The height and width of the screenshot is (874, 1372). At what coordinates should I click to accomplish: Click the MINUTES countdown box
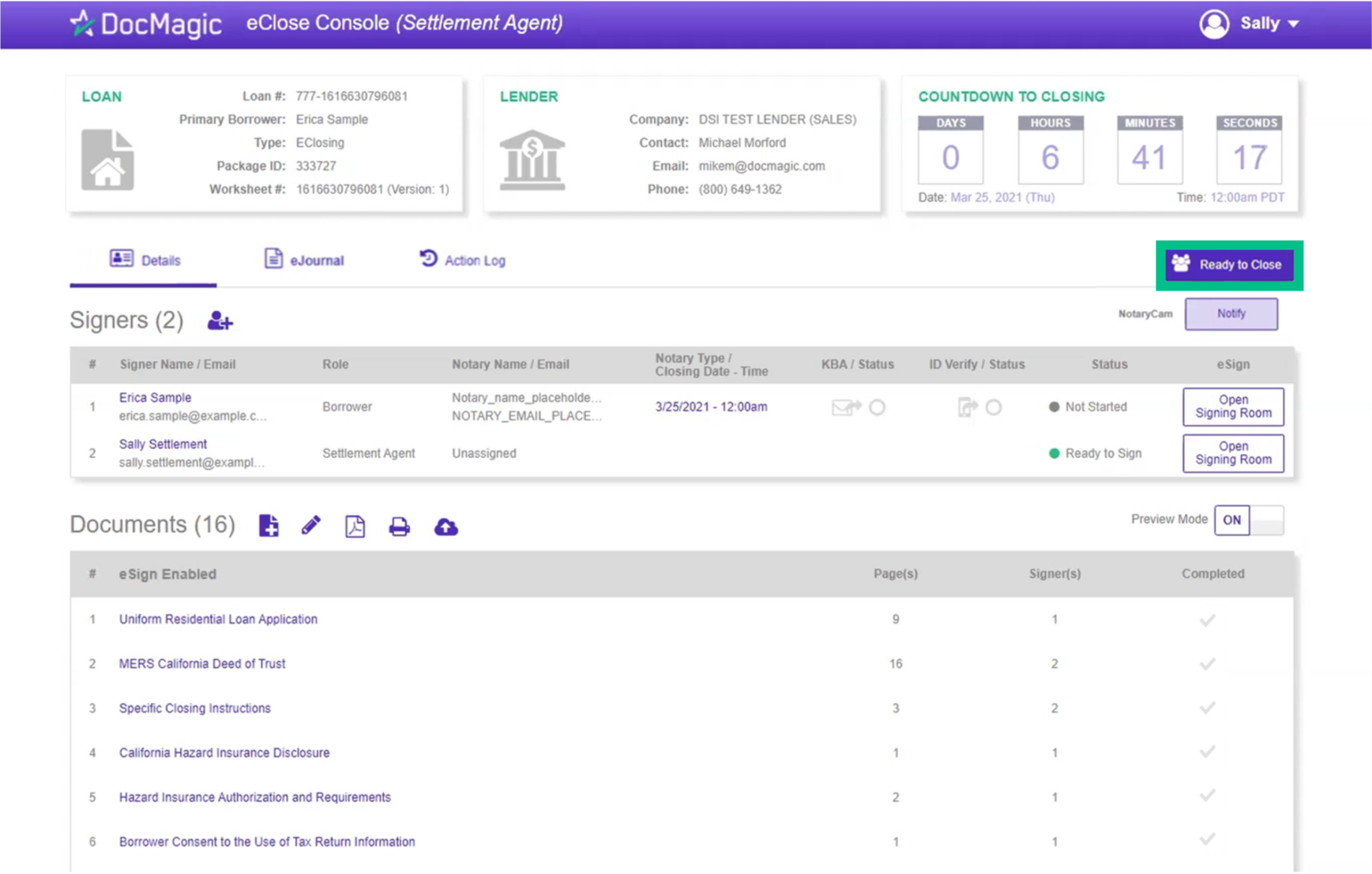[x=1149, y=150]
